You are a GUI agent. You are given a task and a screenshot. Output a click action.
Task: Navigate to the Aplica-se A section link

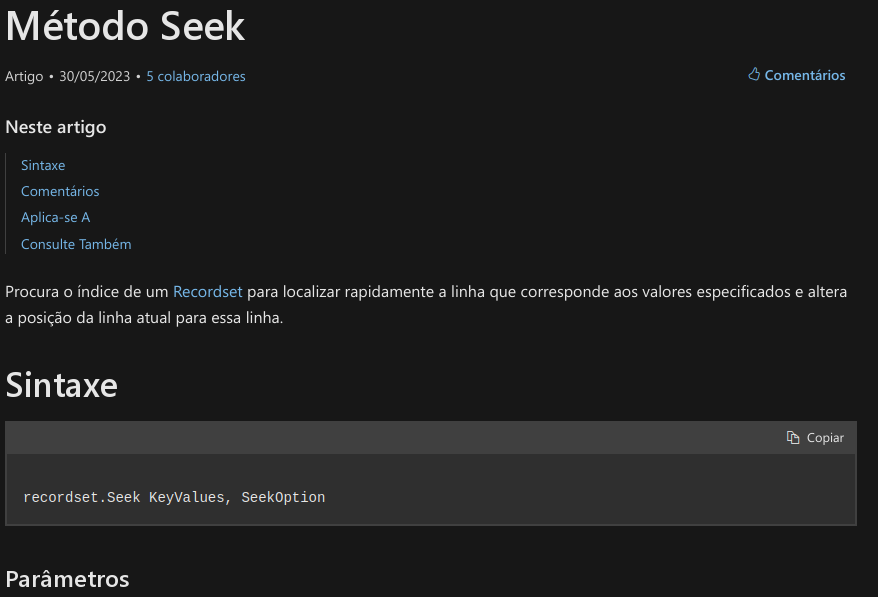pyautogui.click(x=56, y=217)
